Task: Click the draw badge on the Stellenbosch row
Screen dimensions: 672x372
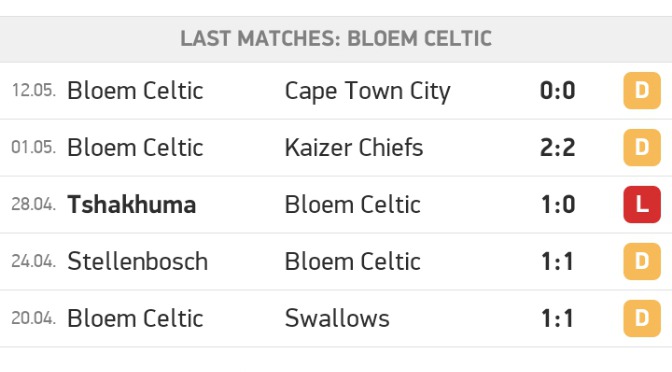Action: pyautogui.click(x=642, y=261)
